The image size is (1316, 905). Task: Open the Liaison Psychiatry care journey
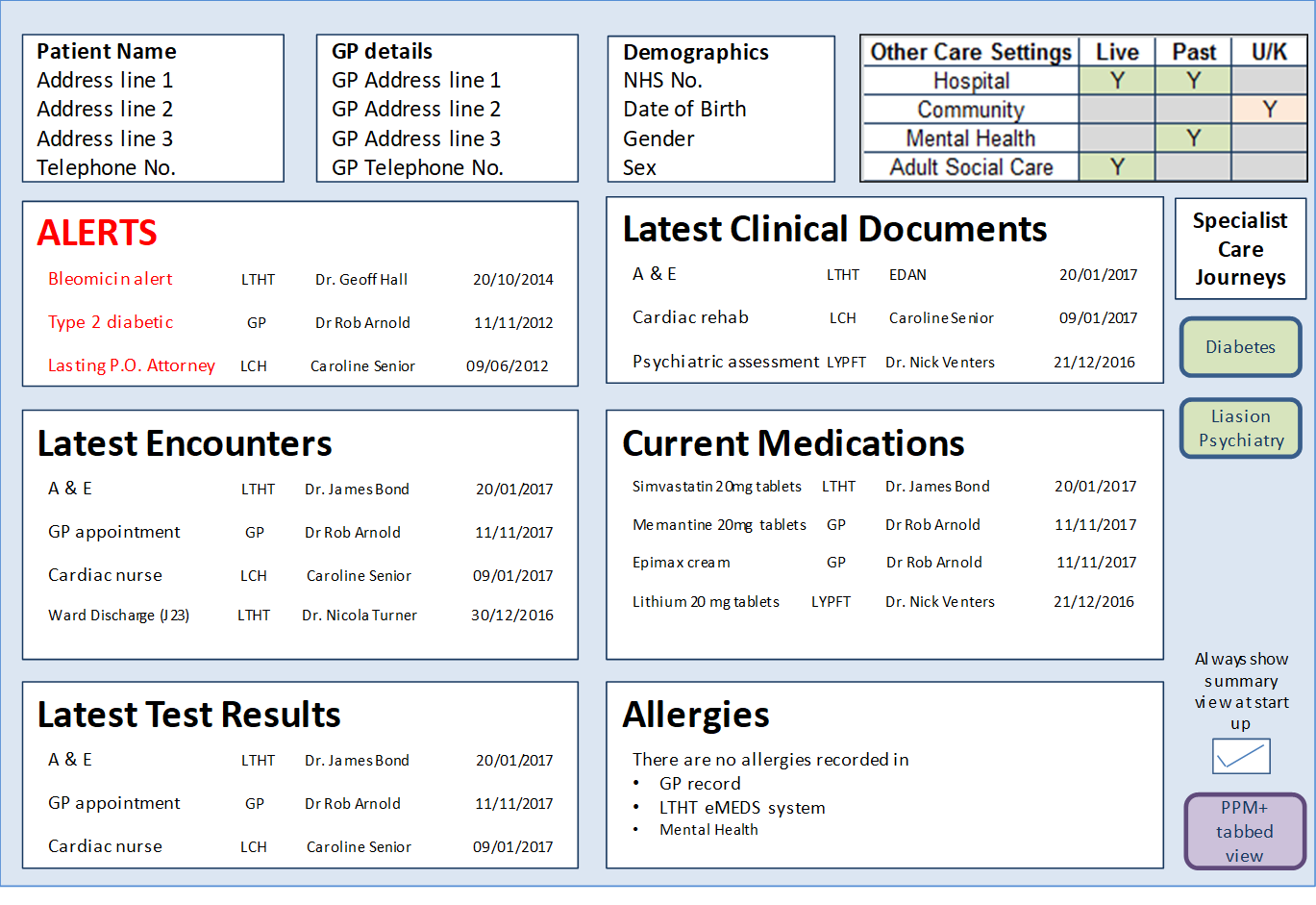pos(1240,428)
